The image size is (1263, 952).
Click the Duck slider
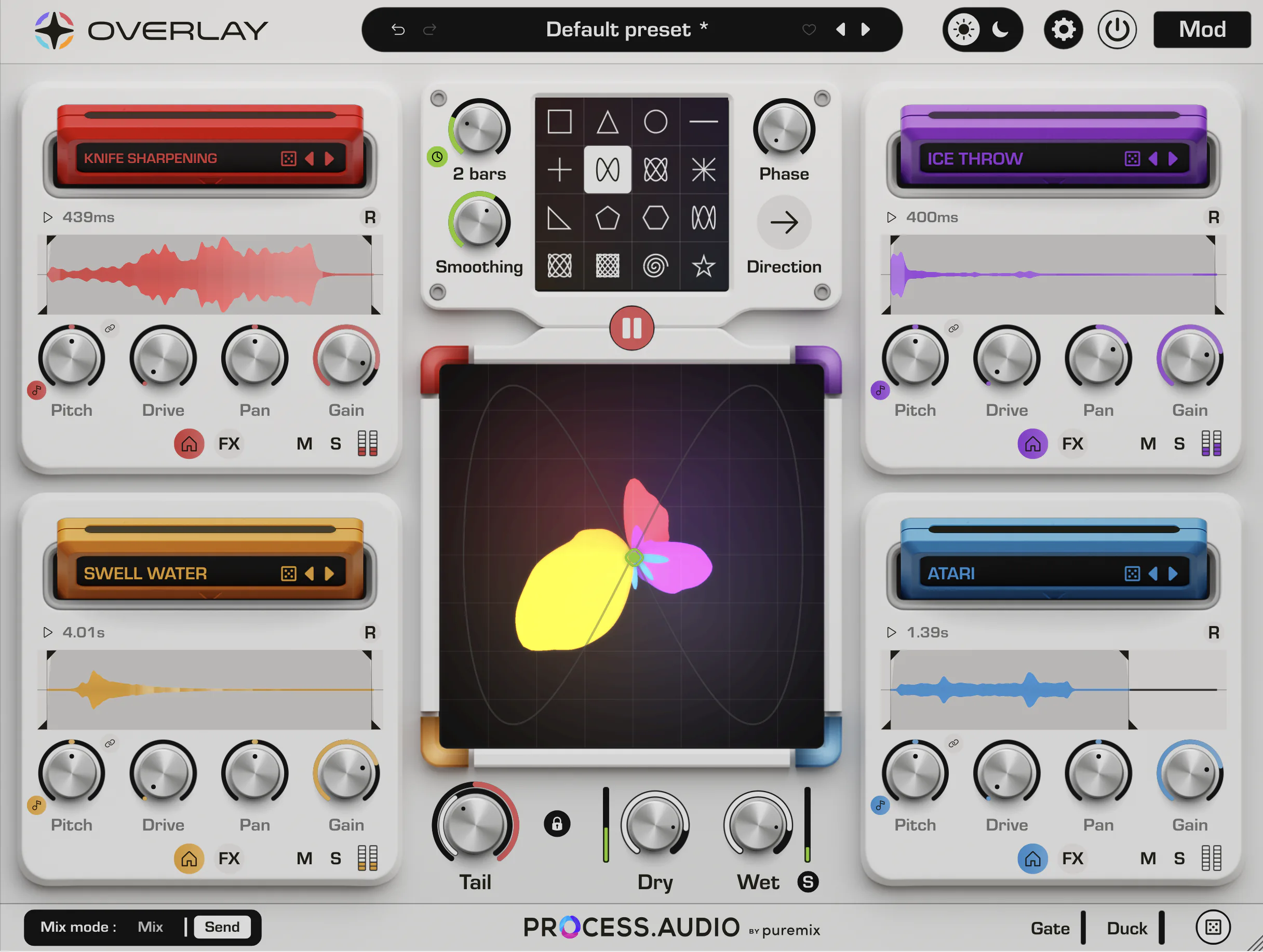(1161, 928)
